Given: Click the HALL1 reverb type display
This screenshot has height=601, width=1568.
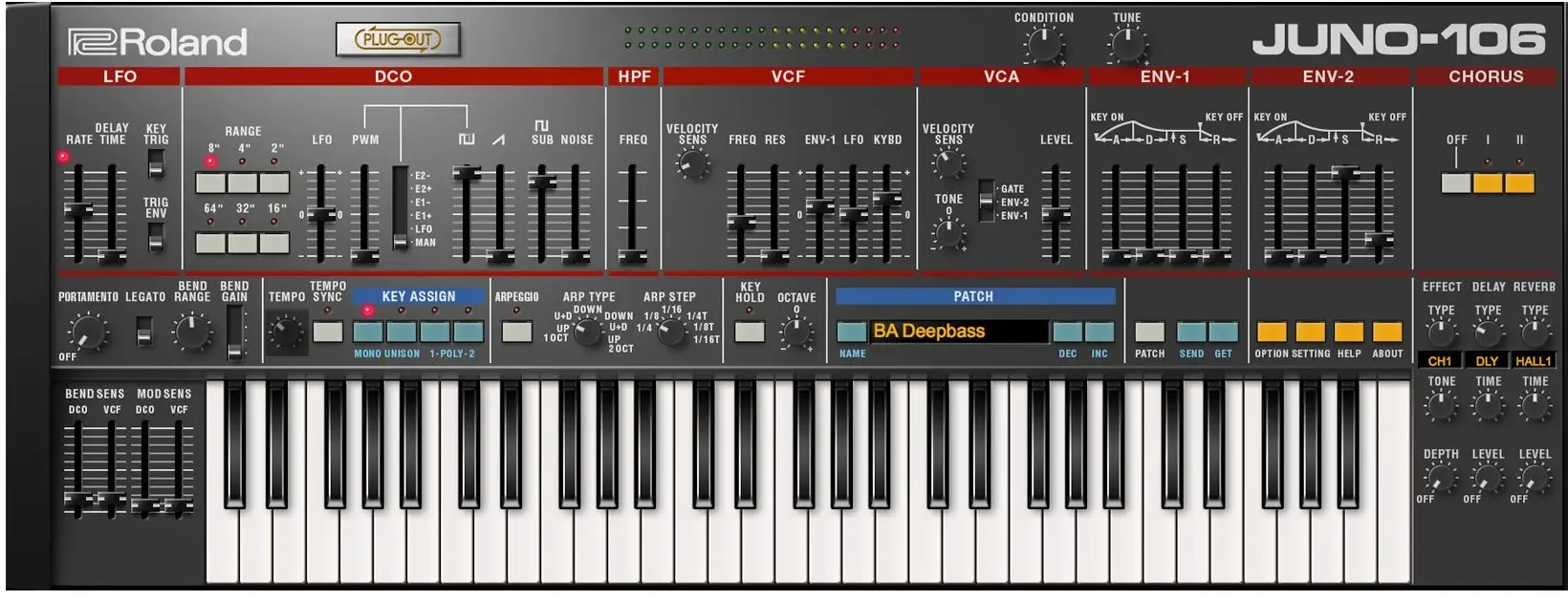Looking at the screenshot, I should coord(1534,361).
